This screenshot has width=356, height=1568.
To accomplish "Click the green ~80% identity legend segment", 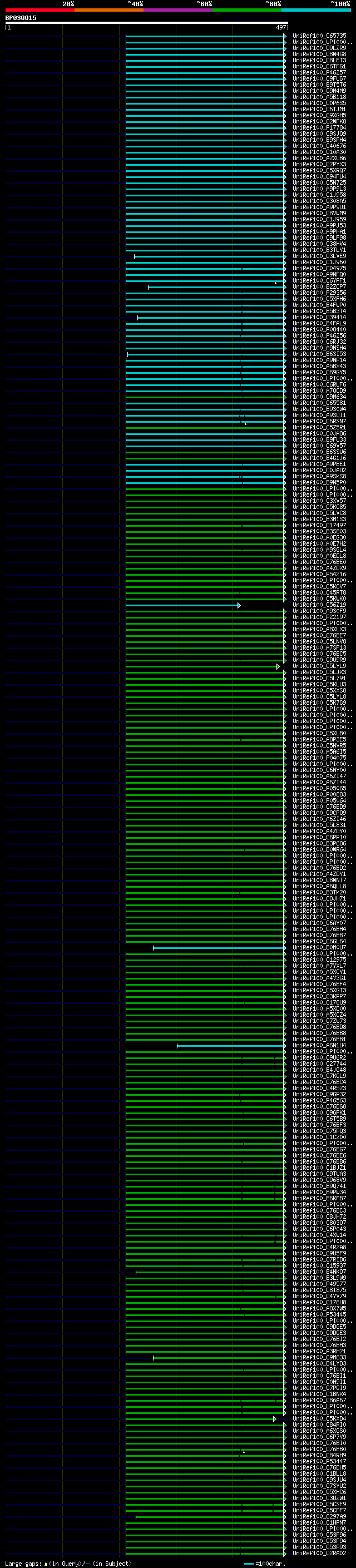I will point(247,10).
